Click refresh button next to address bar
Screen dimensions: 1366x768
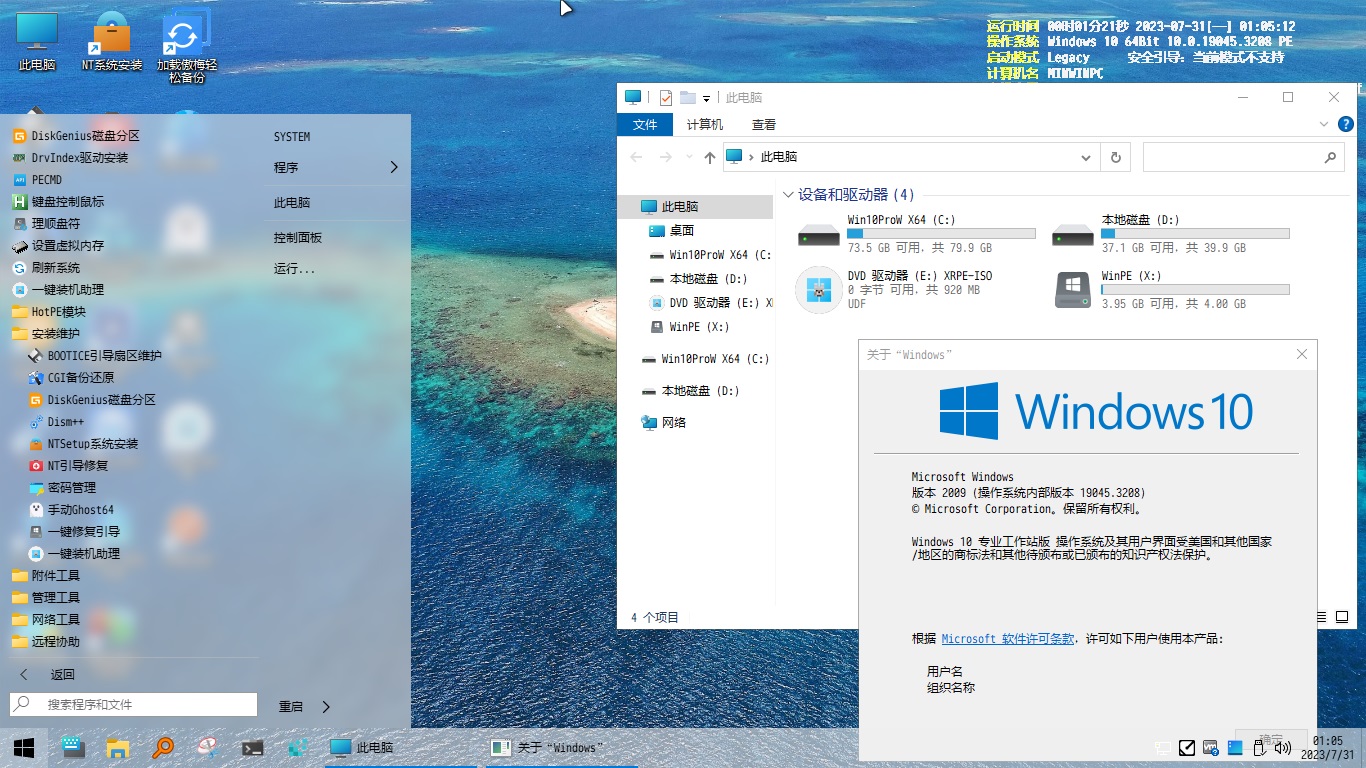pyautogui.click(x=1115, y=157)
